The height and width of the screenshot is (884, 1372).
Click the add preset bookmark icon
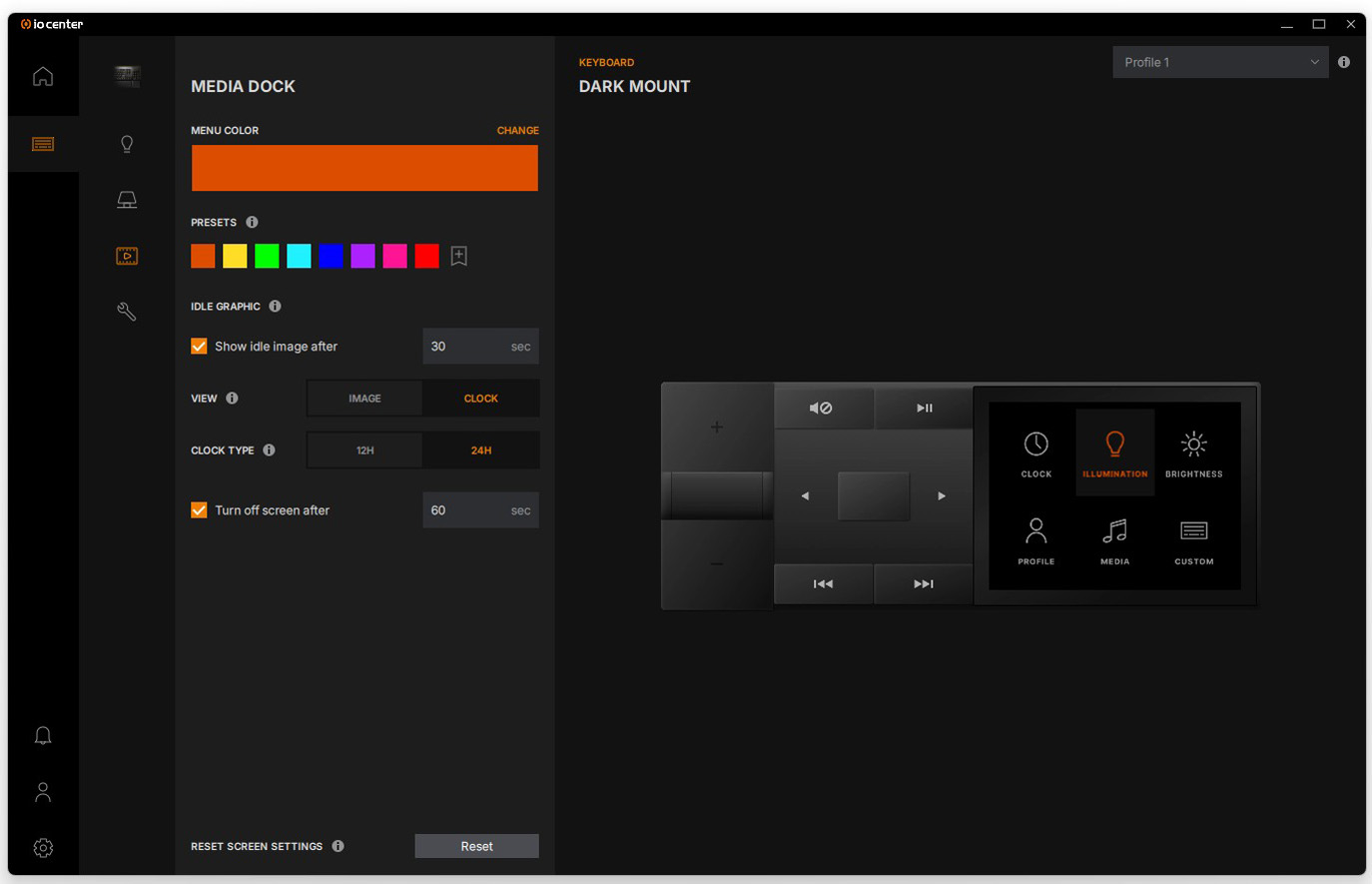459,256
